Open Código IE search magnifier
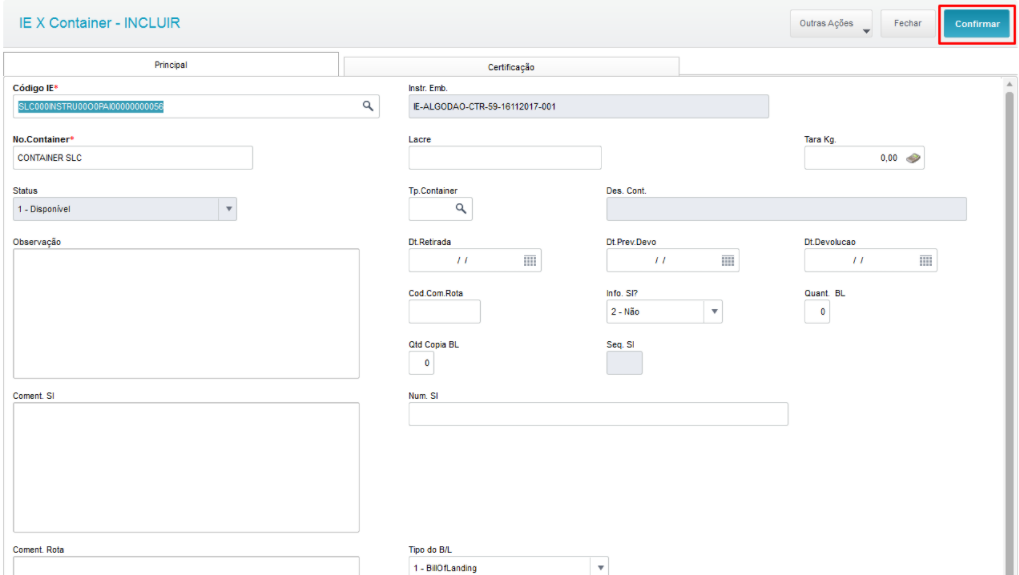The height and width of the screenshot is (575, 1019). click(368, 106)
